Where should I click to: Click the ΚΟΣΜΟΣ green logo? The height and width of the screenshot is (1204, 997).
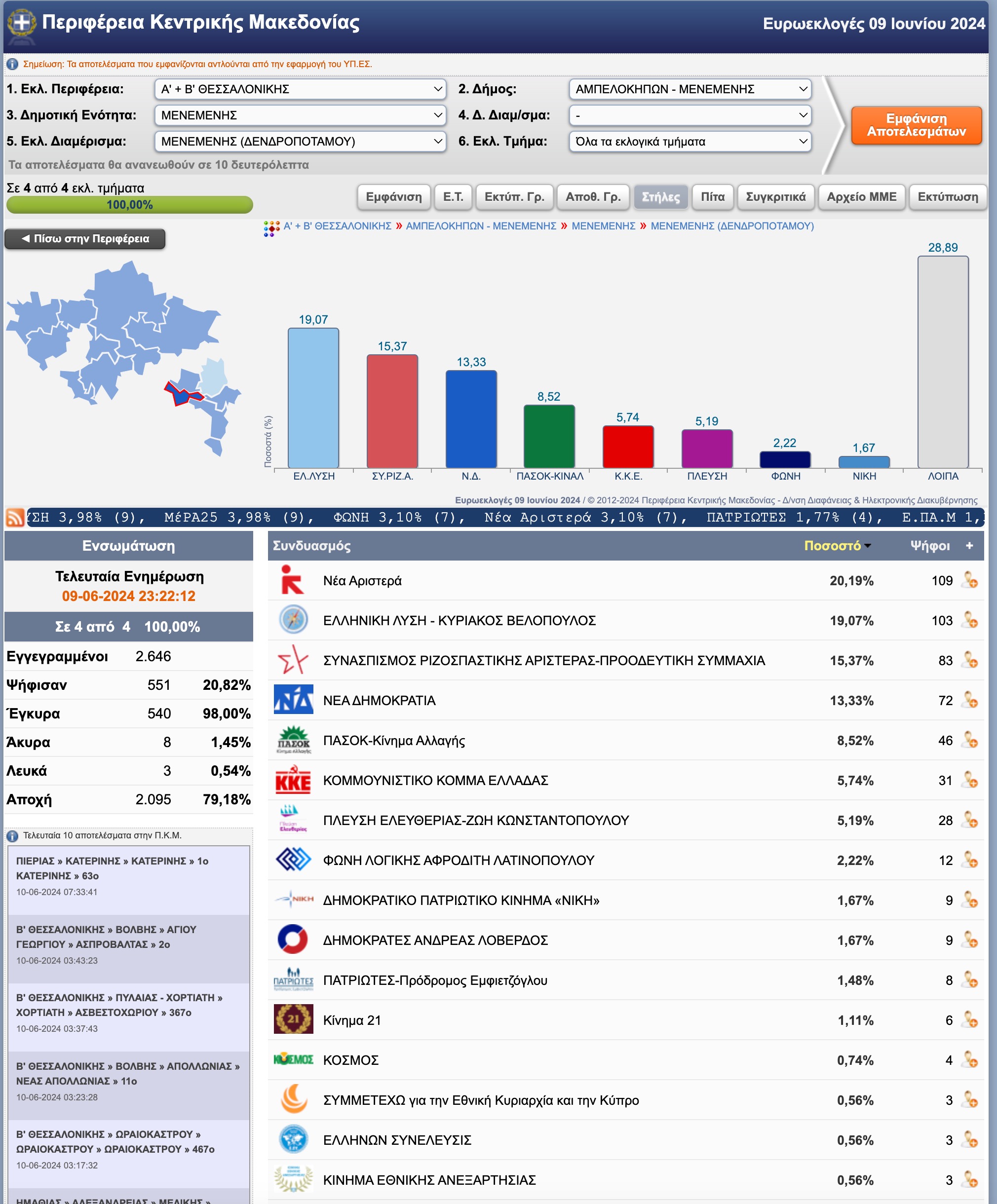coord(293,1059)
